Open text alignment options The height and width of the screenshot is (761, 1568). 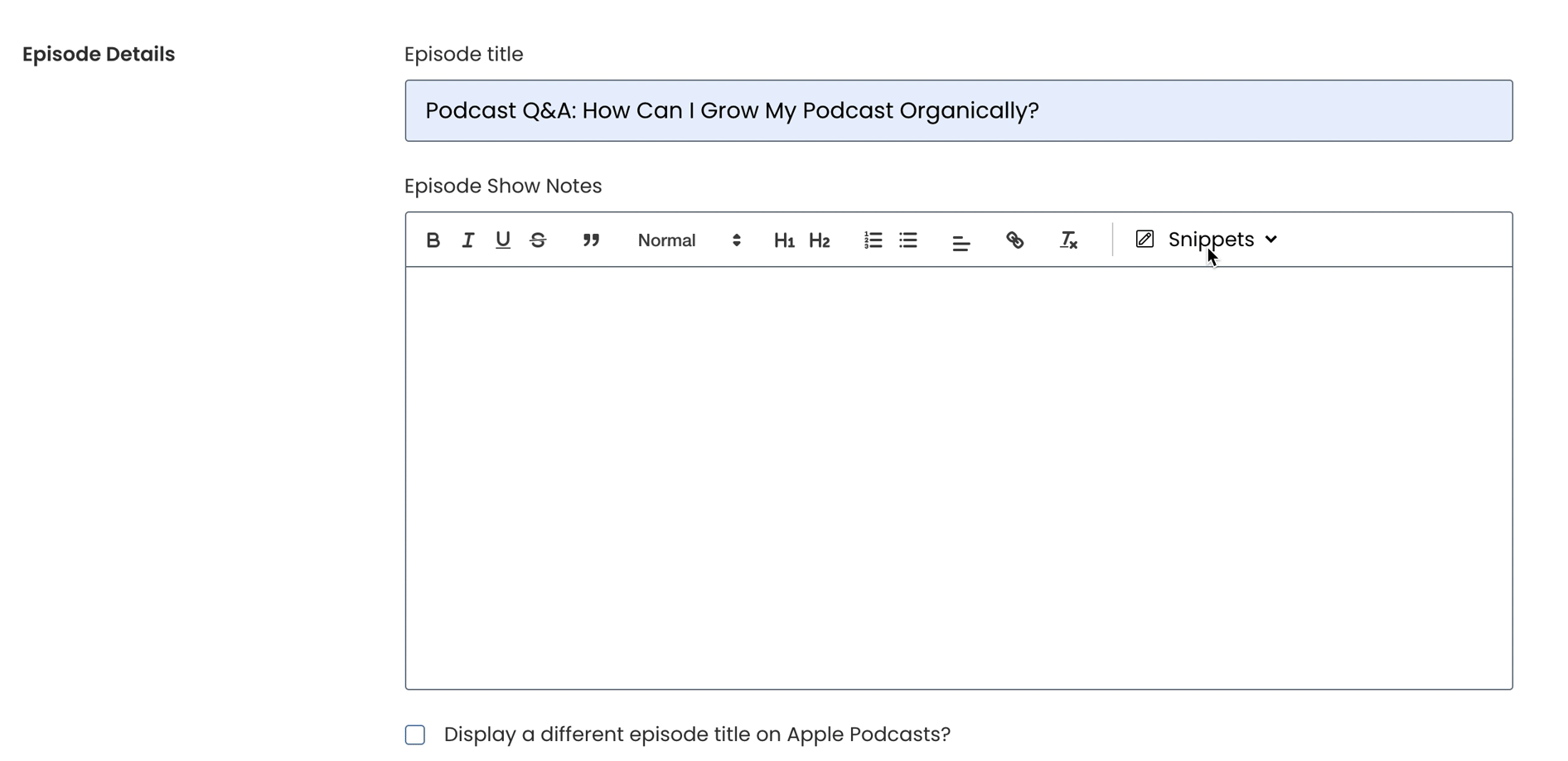pyautogui.click(x=961, y=243)
